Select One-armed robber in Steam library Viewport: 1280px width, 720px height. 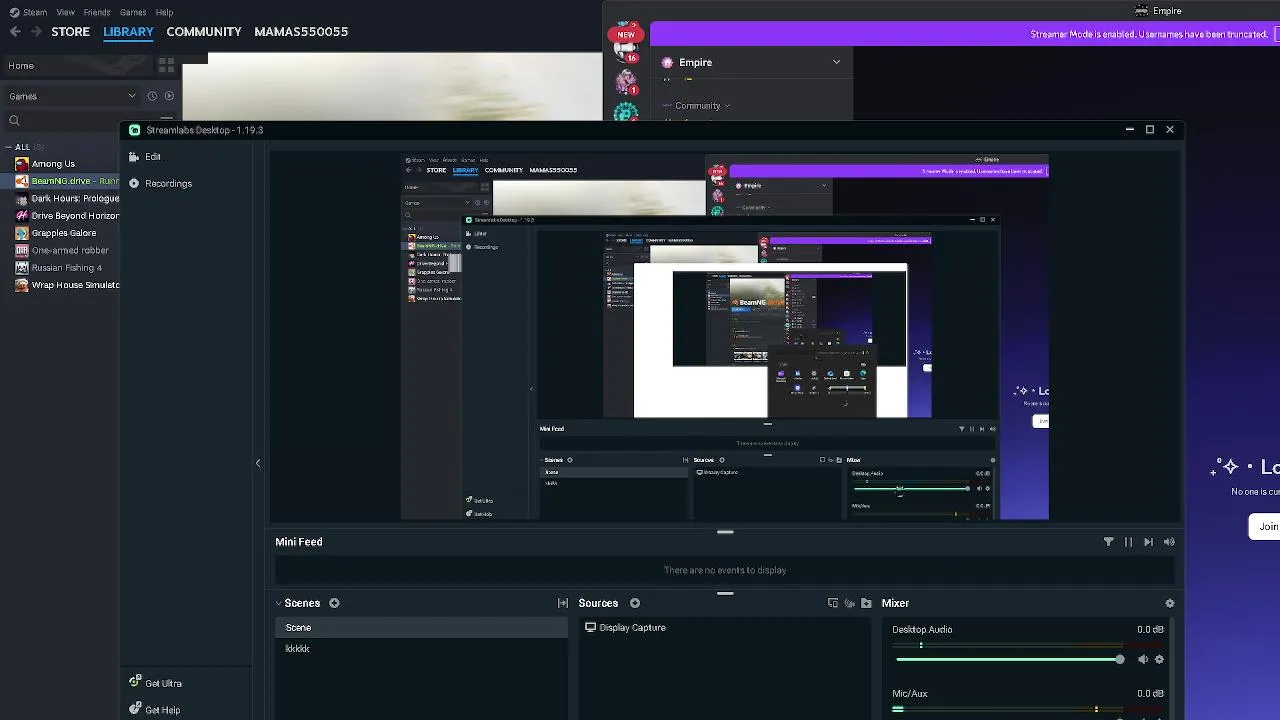pyautogui.click(x=60, y=251)
